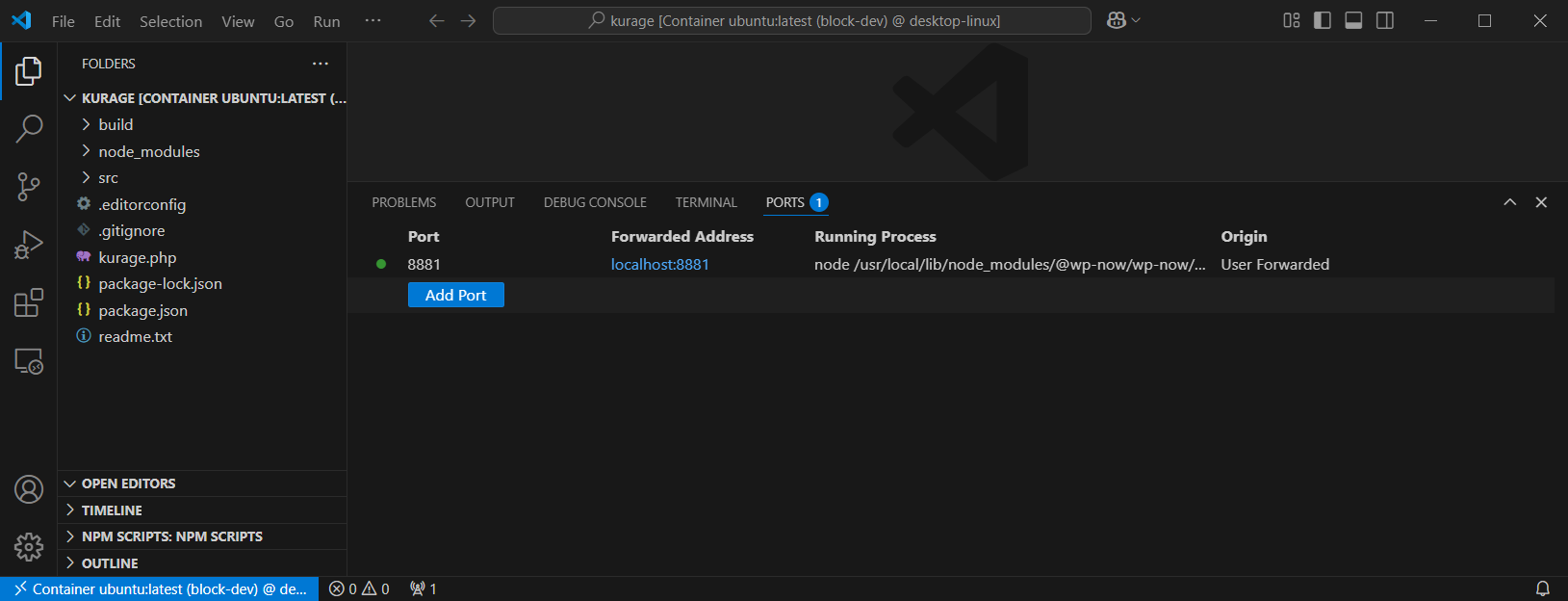This screenshot has height=601, width=1568.
Task: Open the Extensions view icon
Action: point(29,302)
